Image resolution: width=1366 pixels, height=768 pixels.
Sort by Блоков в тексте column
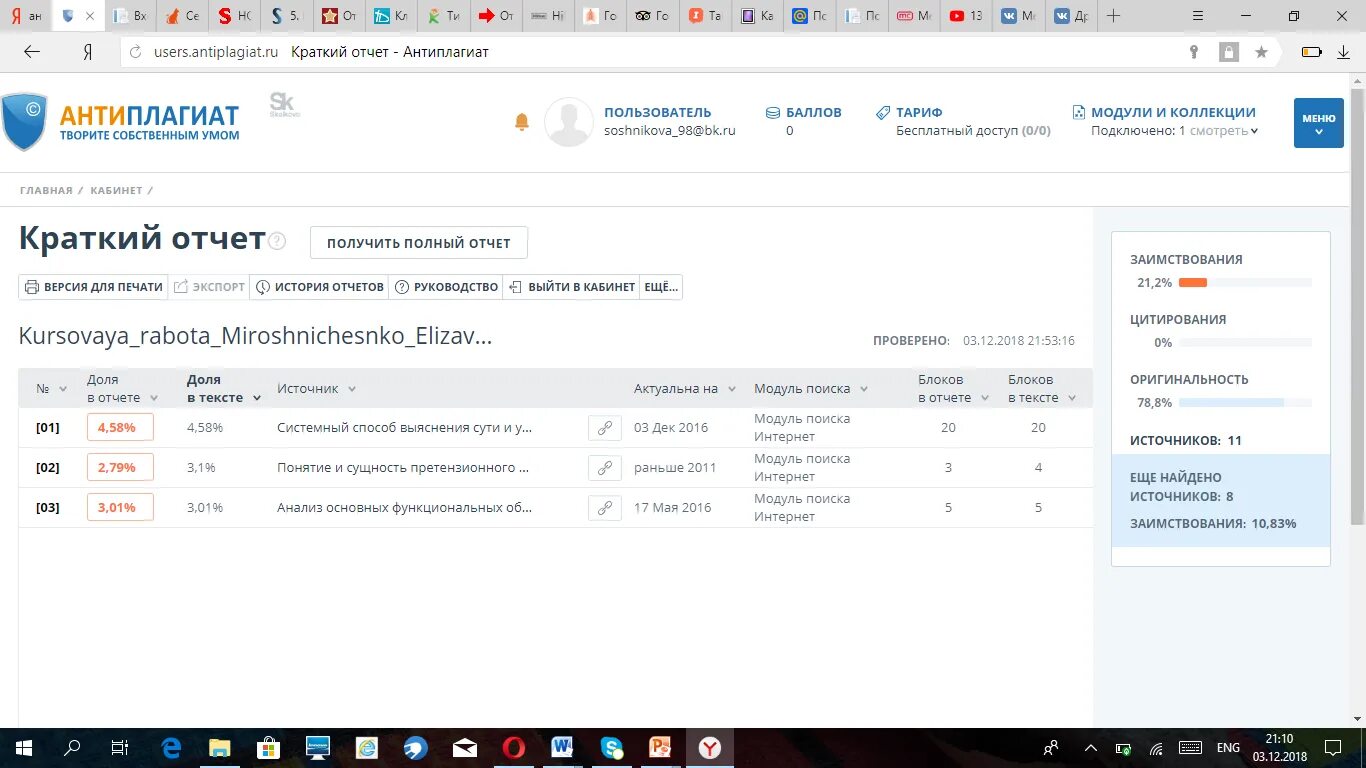pos(1071,398)
